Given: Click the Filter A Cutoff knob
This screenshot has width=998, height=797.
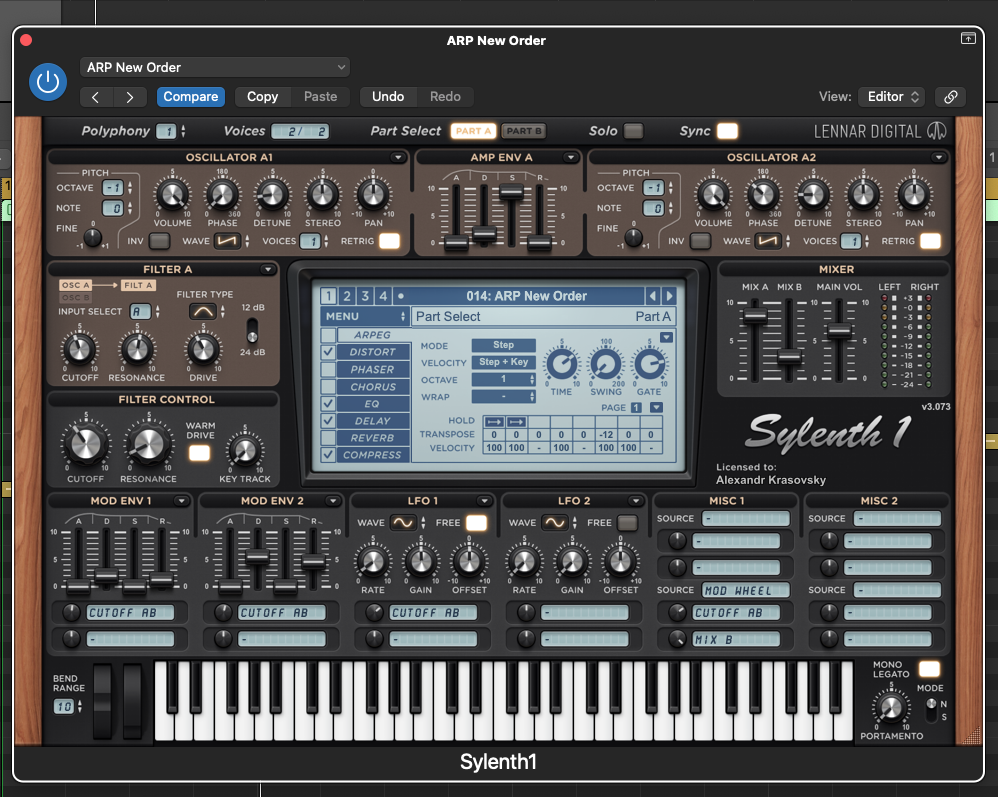Looking at the screenshot, I should pyautogui.click(x=80, y=349).
